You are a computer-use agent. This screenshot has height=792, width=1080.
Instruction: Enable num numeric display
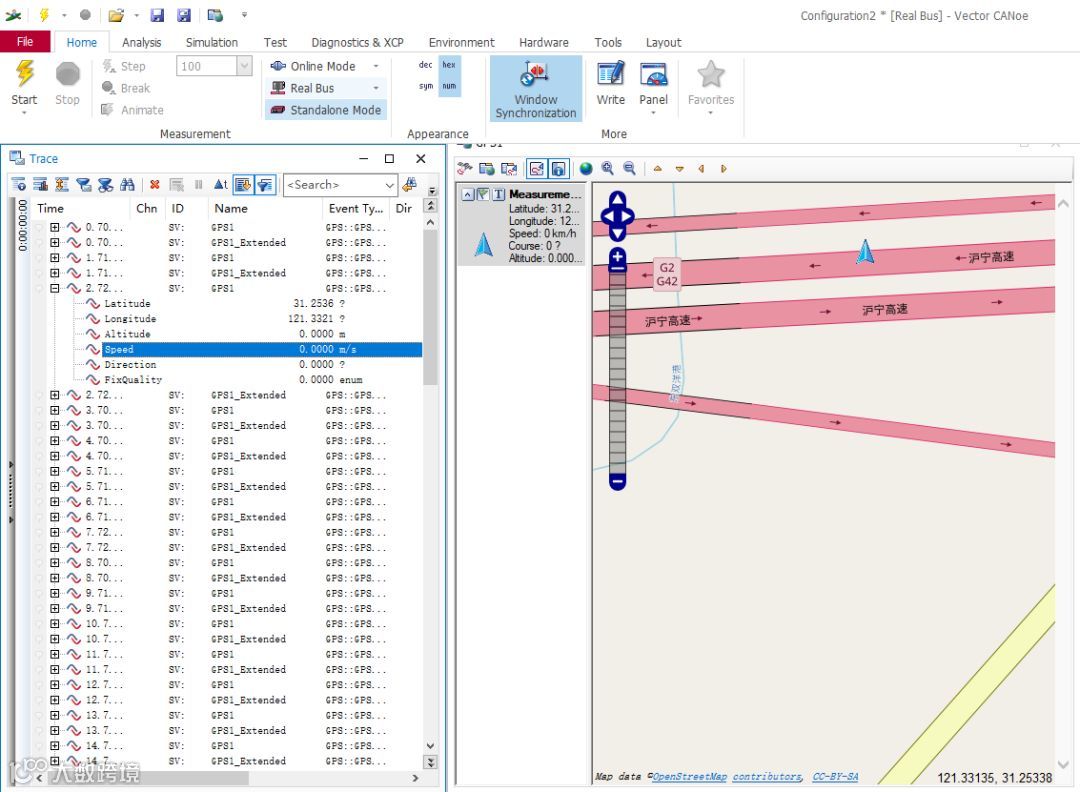(x=449, y=86)
